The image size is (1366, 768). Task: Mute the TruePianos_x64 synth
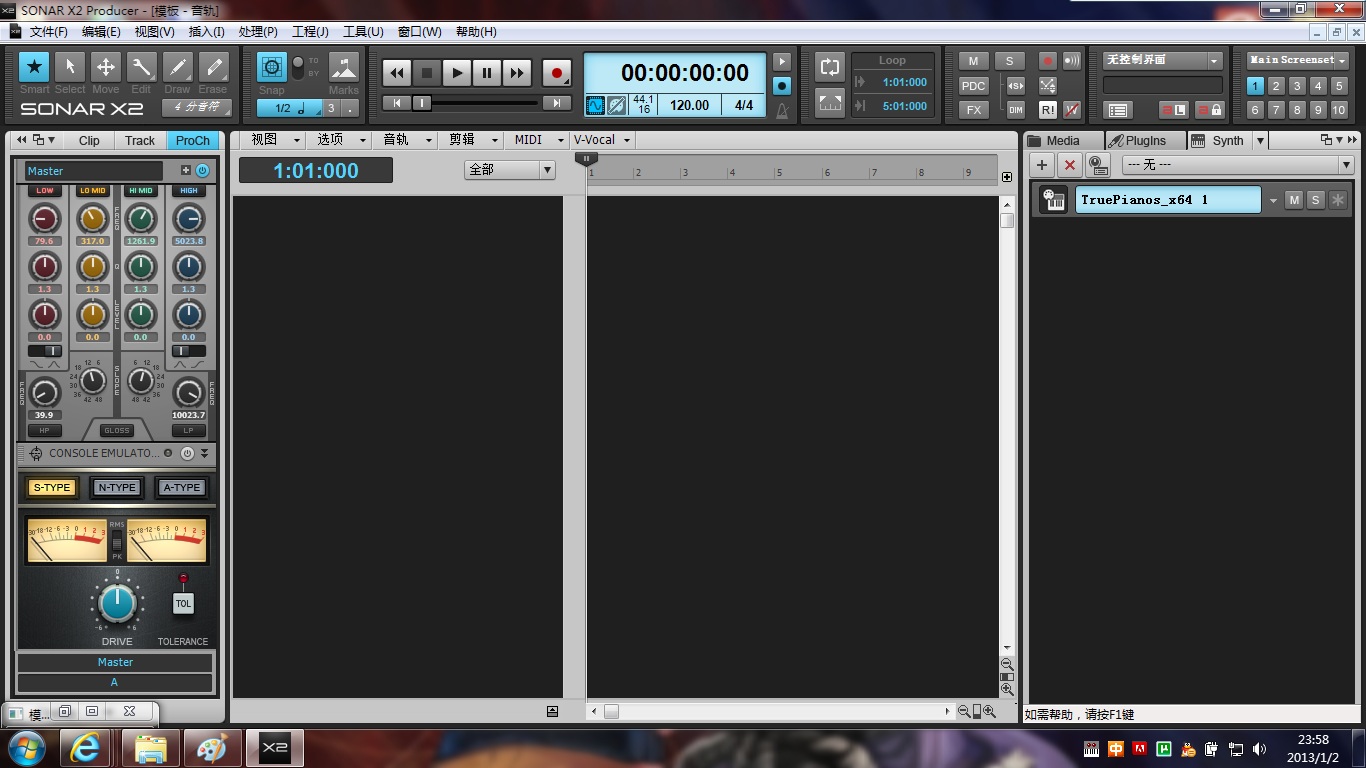[x=1294, y=200]
